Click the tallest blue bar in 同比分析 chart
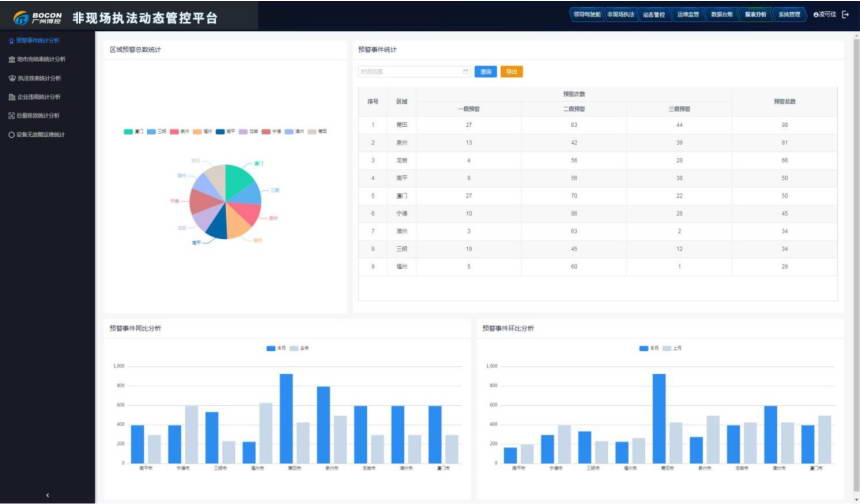 (x=286, y=418)
